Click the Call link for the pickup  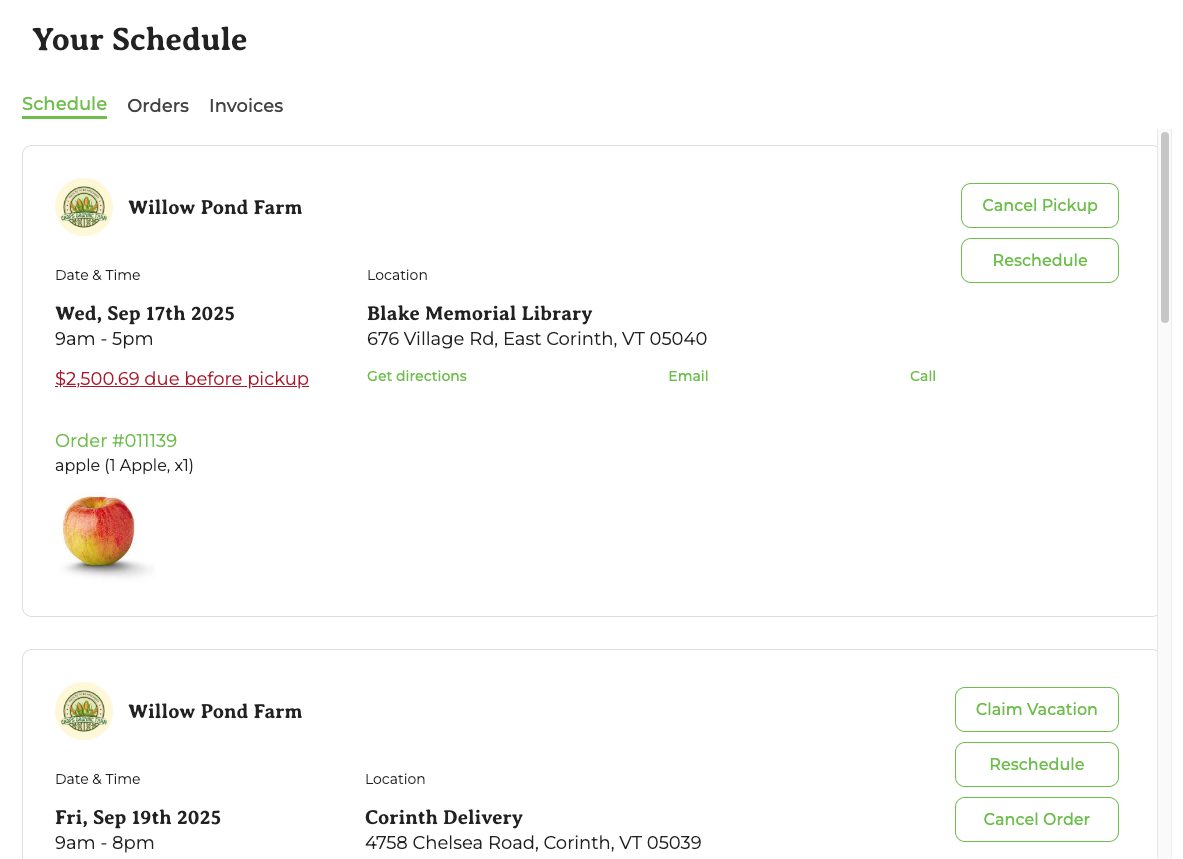(x=923, y=376)
